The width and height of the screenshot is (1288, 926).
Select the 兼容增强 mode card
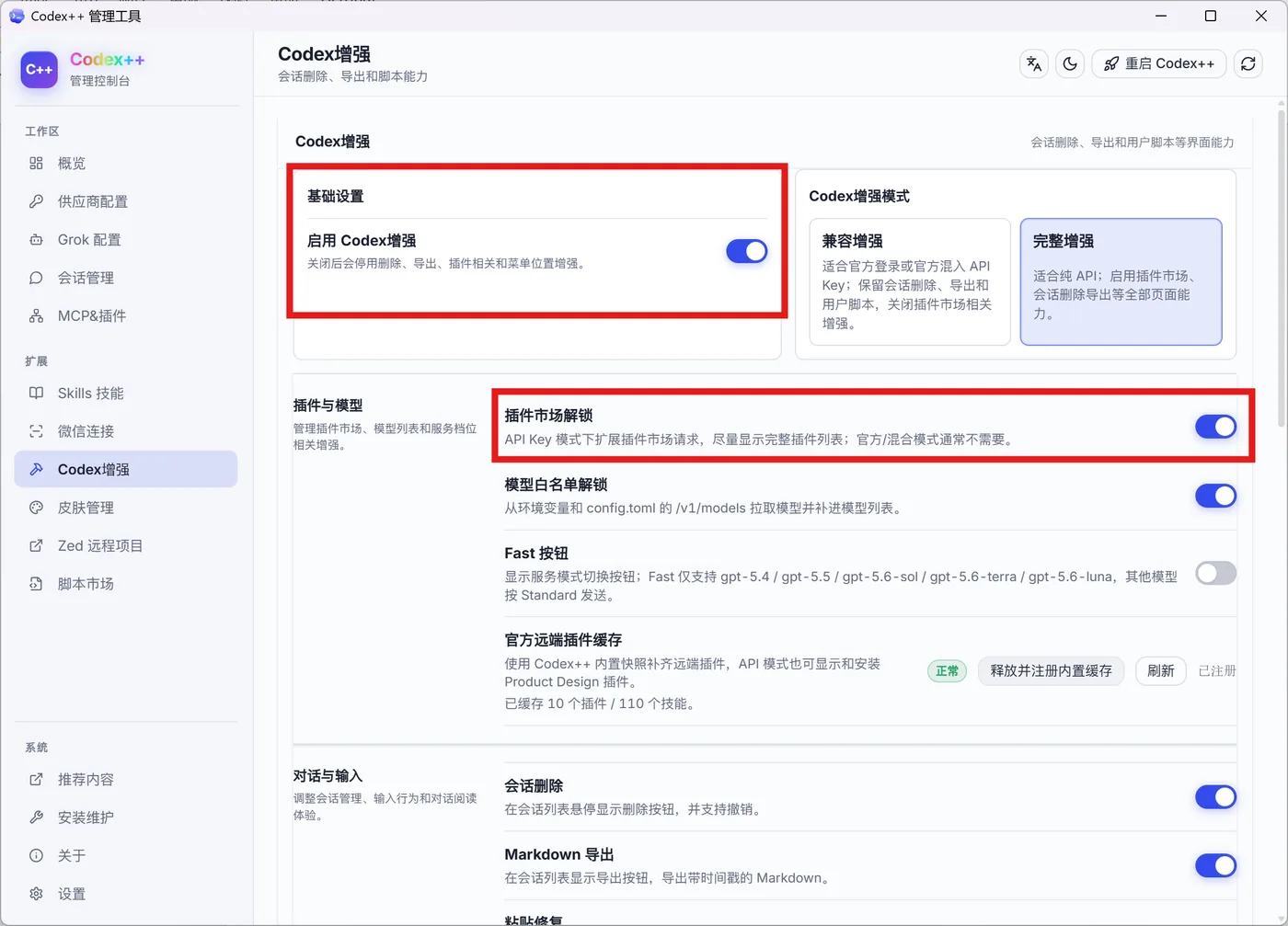point(910,281)
